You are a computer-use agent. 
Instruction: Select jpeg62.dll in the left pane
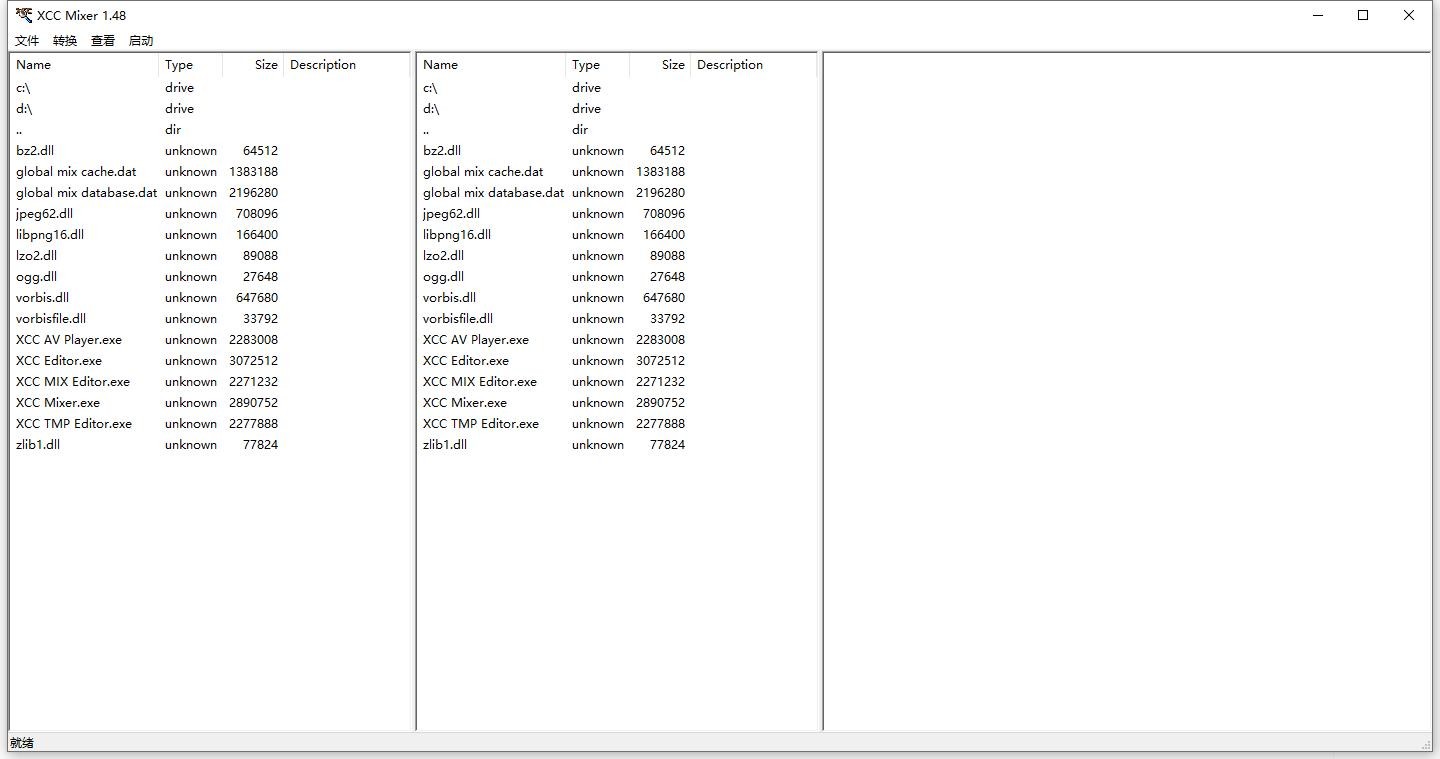tap(44, 214)
